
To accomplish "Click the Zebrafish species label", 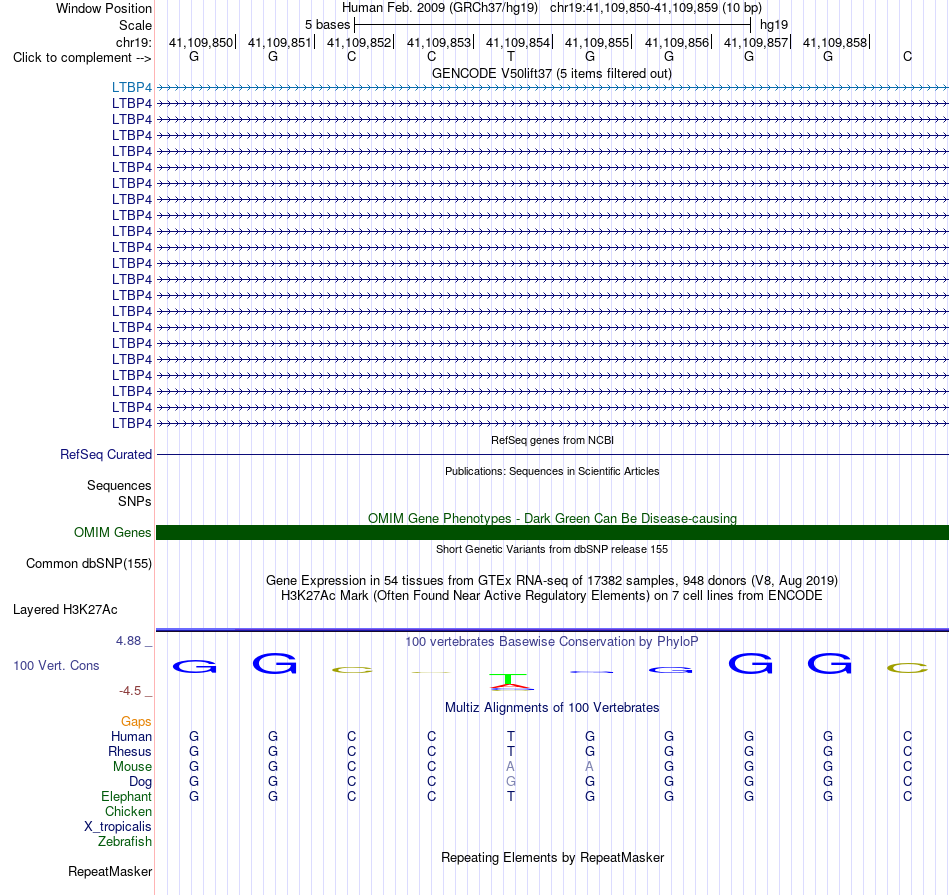I will tap(125, 841).
